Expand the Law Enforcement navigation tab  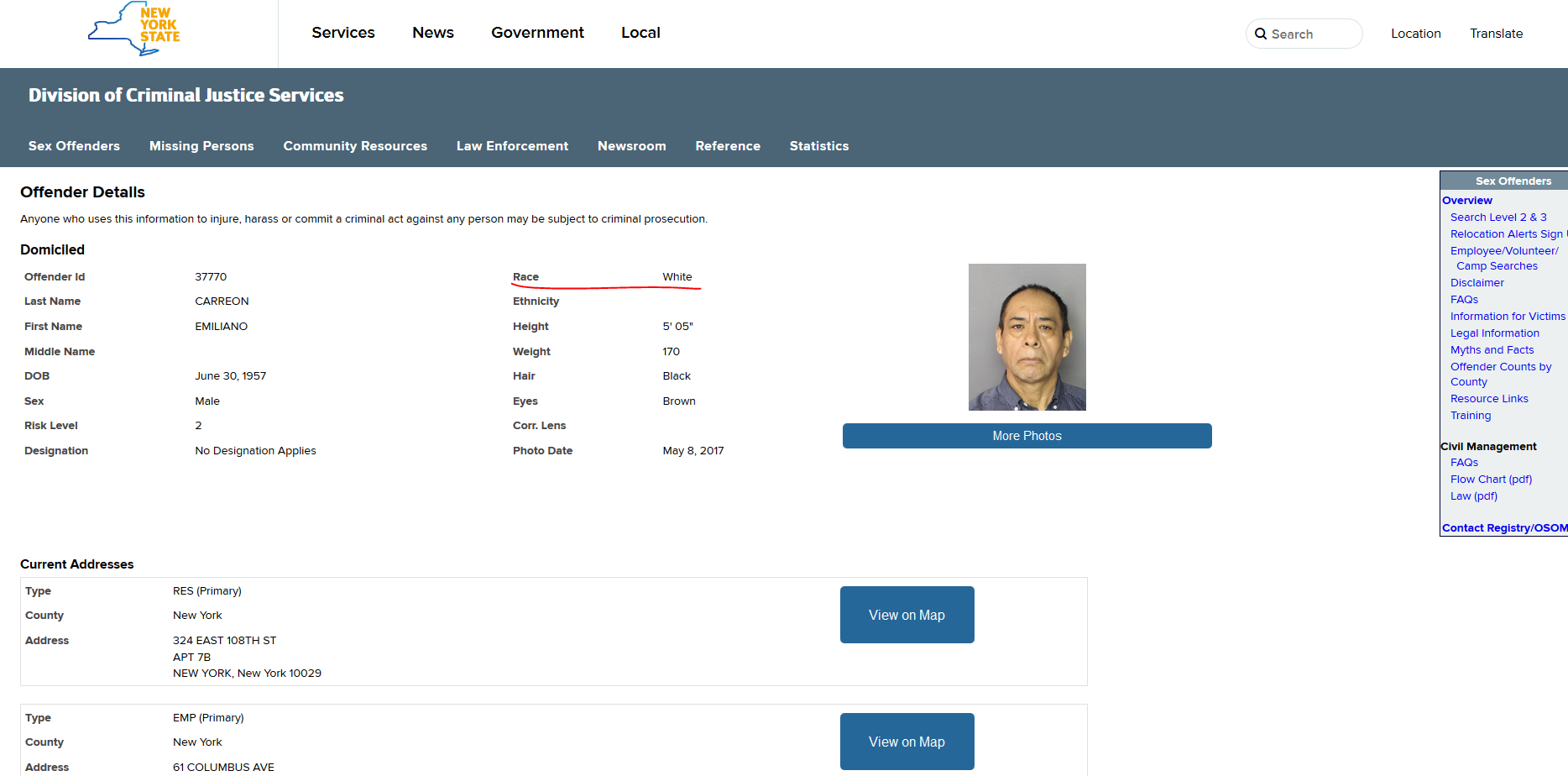pos(512,146)
